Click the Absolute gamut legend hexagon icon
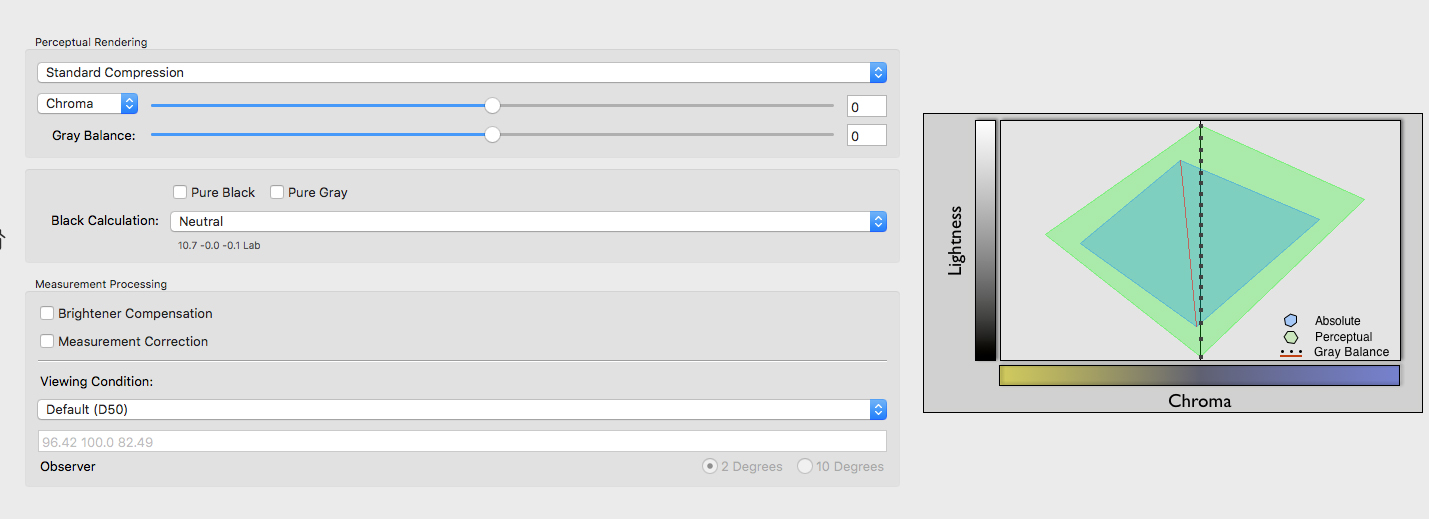 (x=1290, y=321)
